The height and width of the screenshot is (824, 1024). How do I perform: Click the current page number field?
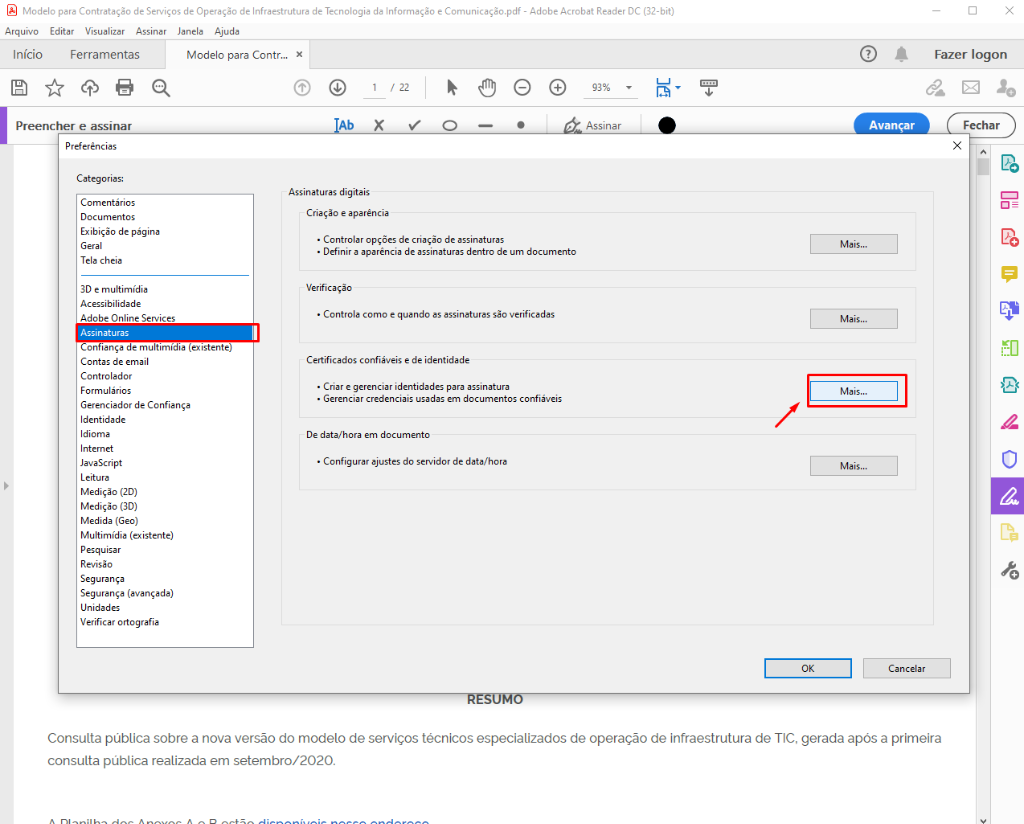click(374, 88)
